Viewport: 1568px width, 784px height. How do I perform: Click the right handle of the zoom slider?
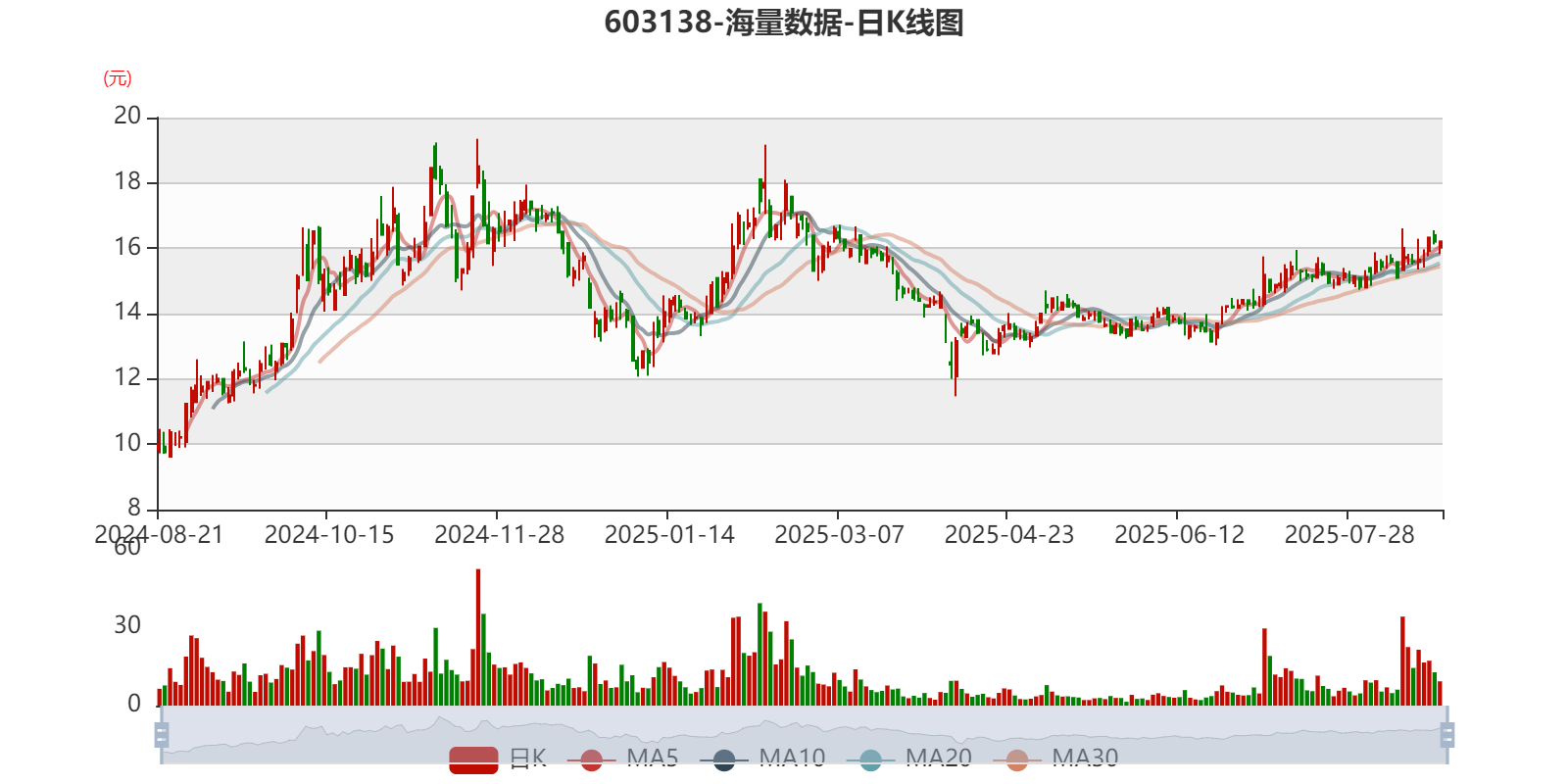[x=1447, y=735]
